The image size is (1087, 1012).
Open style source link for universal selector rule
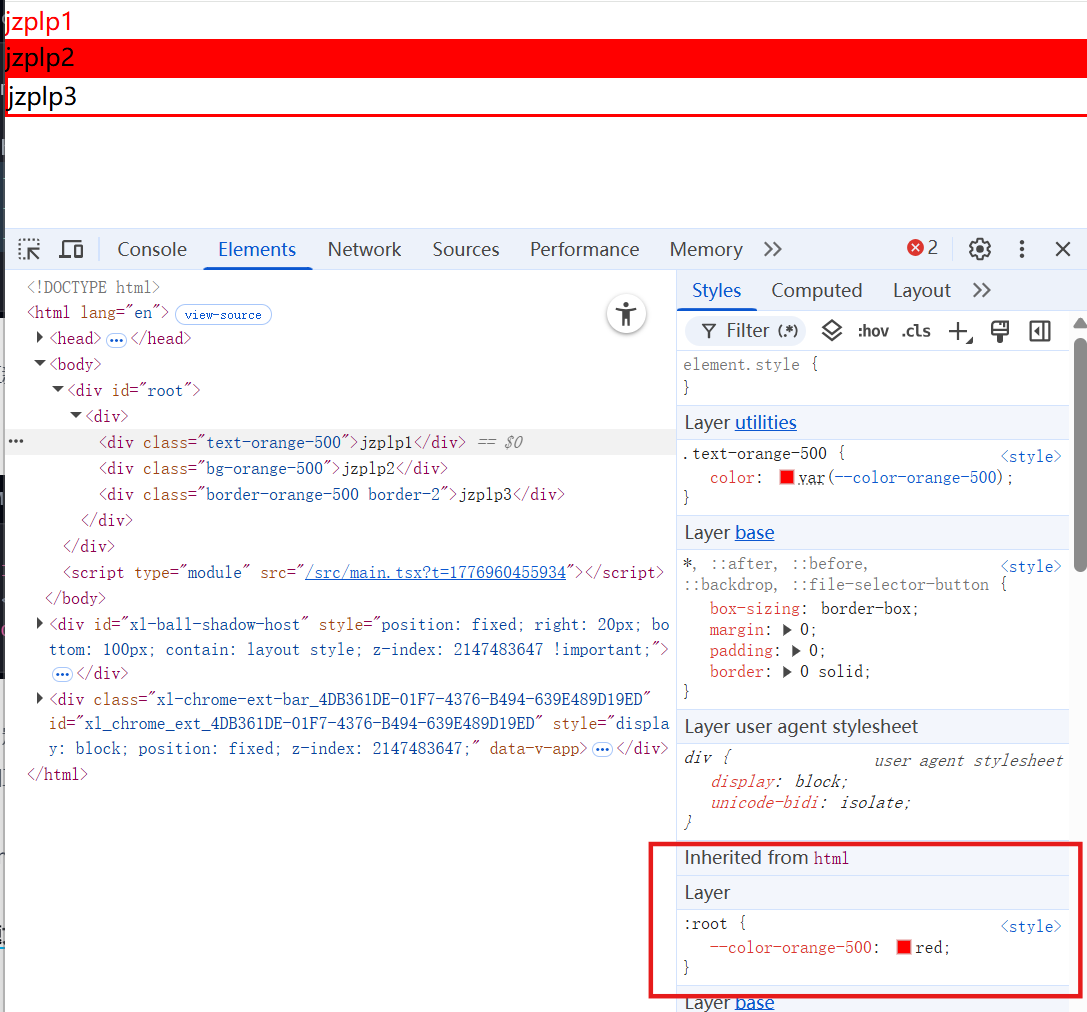point(1031,566)
